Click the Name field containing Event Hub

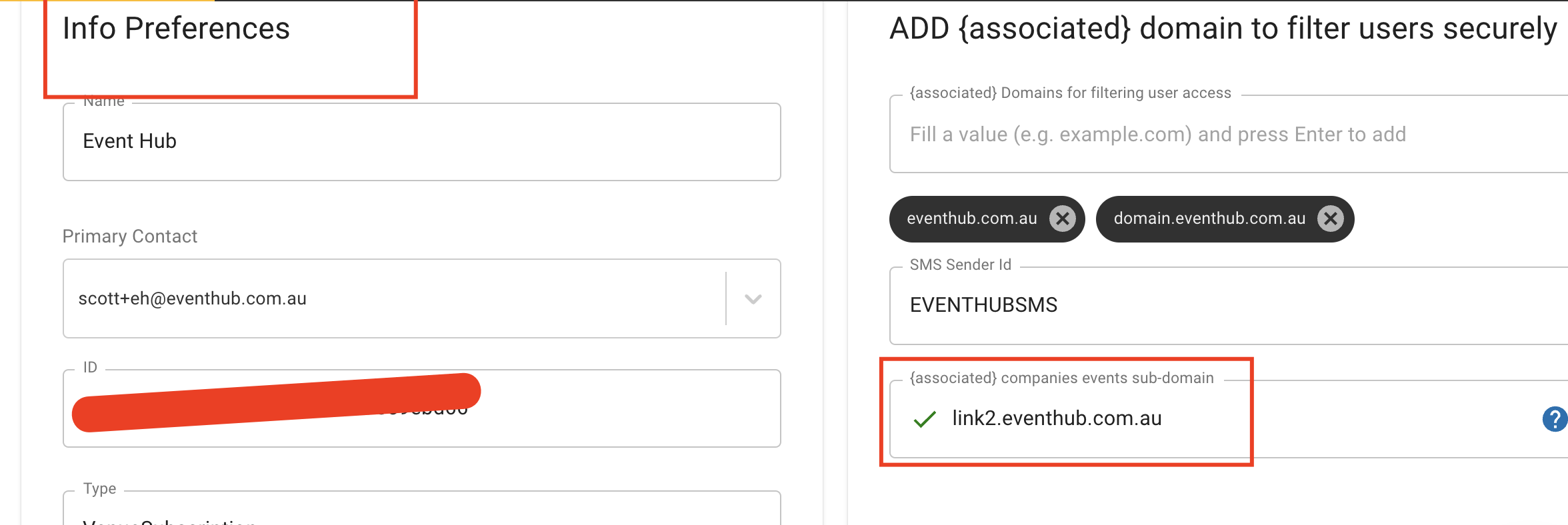click(x=421, y=141)
